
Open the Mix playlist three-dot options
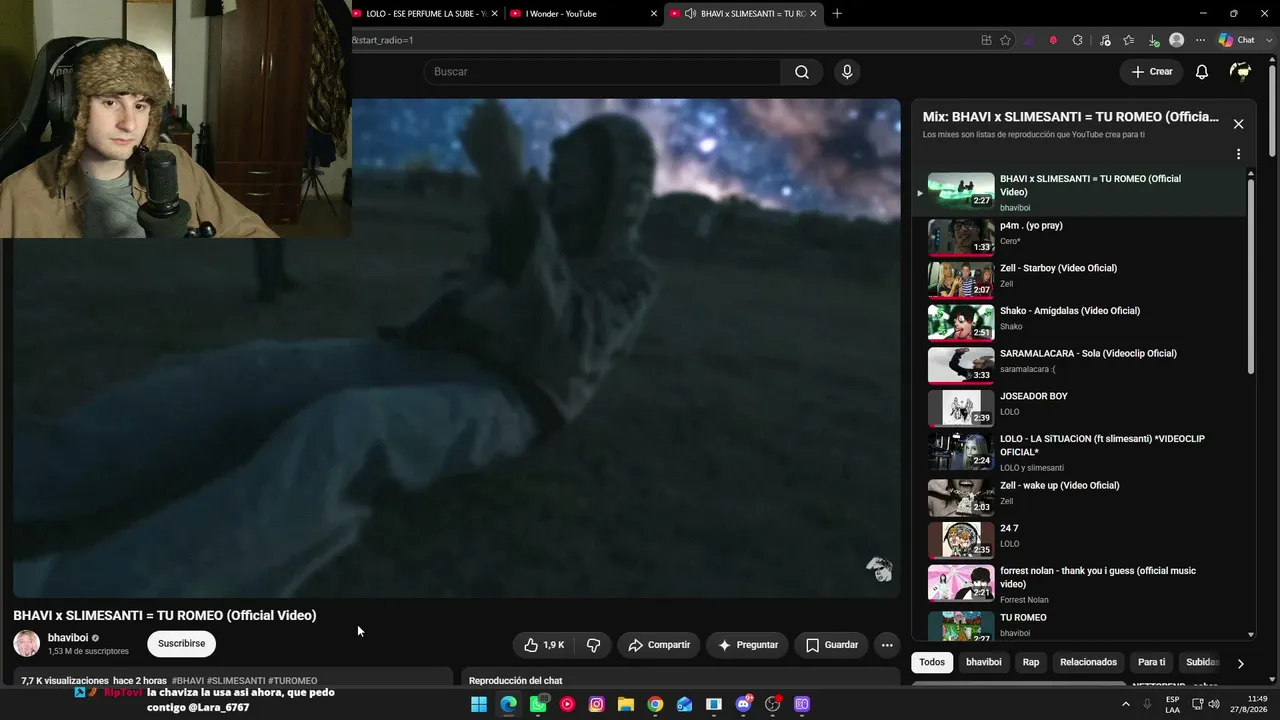tap(1238, 155)
